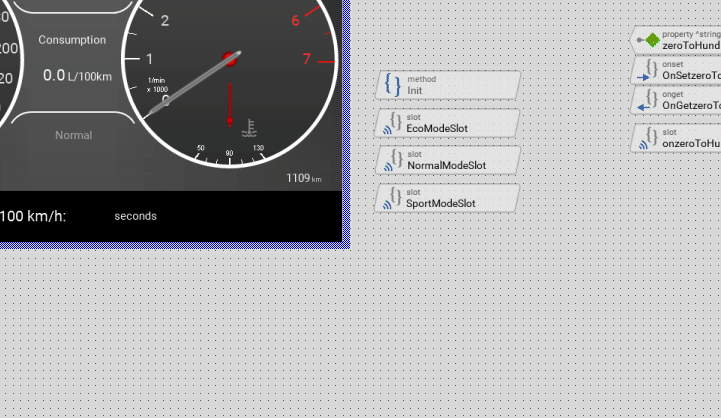The height and width of the screenshot is (418, 721).
Task: Click the Consumption label in dashboard
Action: [72, 40]
